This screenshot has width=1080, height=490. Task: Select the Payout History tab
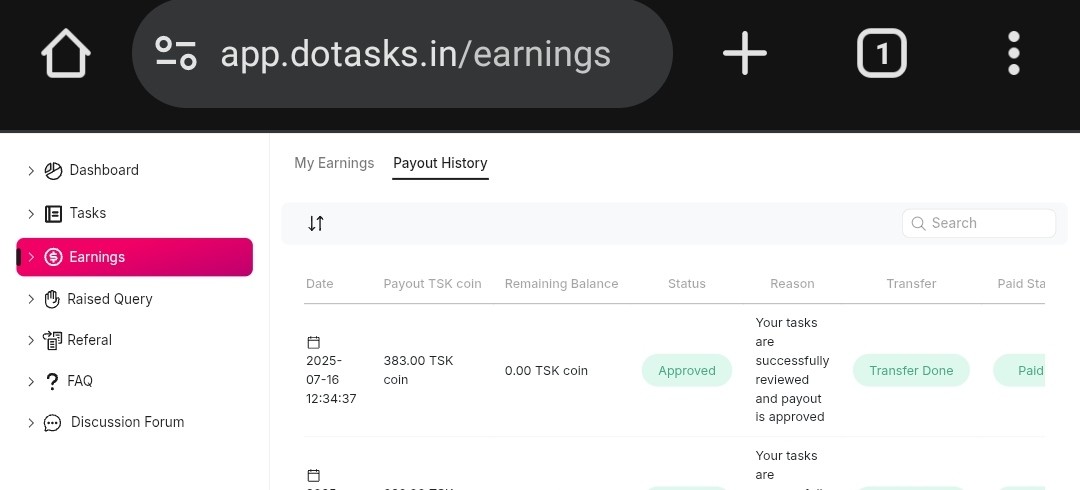coord(440,163)
